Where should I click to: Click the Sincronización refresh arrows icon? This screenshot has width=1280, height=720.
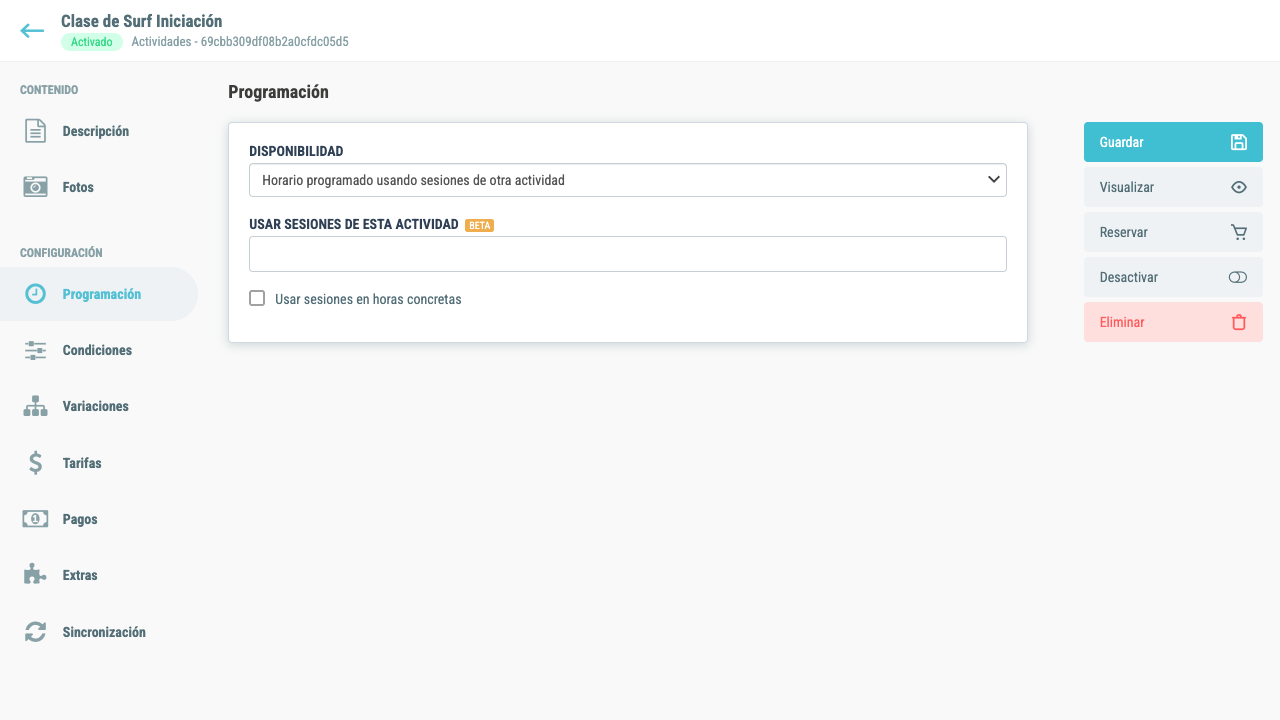pyautogui.click(x=35, y=632)
